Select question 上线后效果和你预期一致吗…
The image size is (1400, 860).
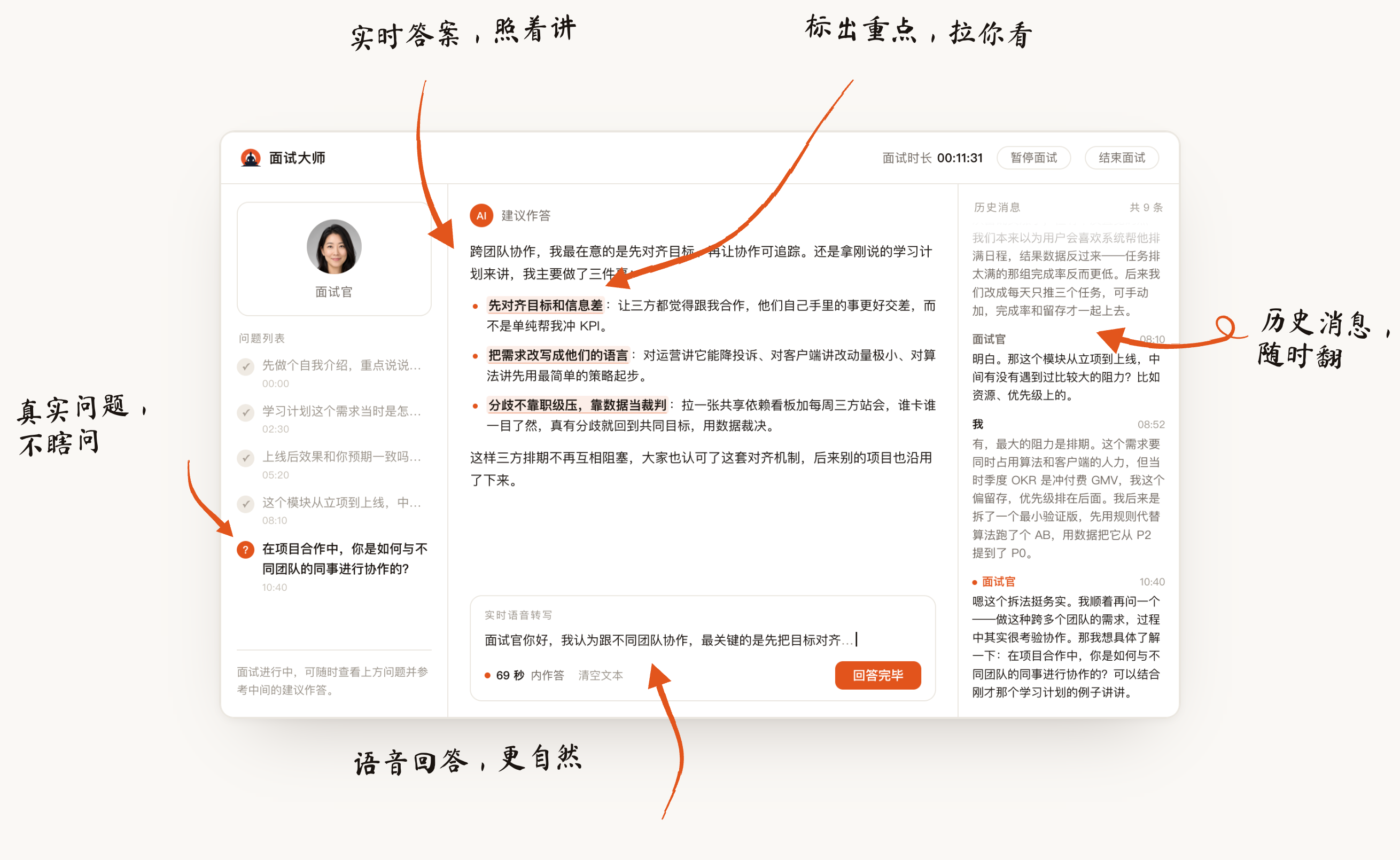point(341,457)
